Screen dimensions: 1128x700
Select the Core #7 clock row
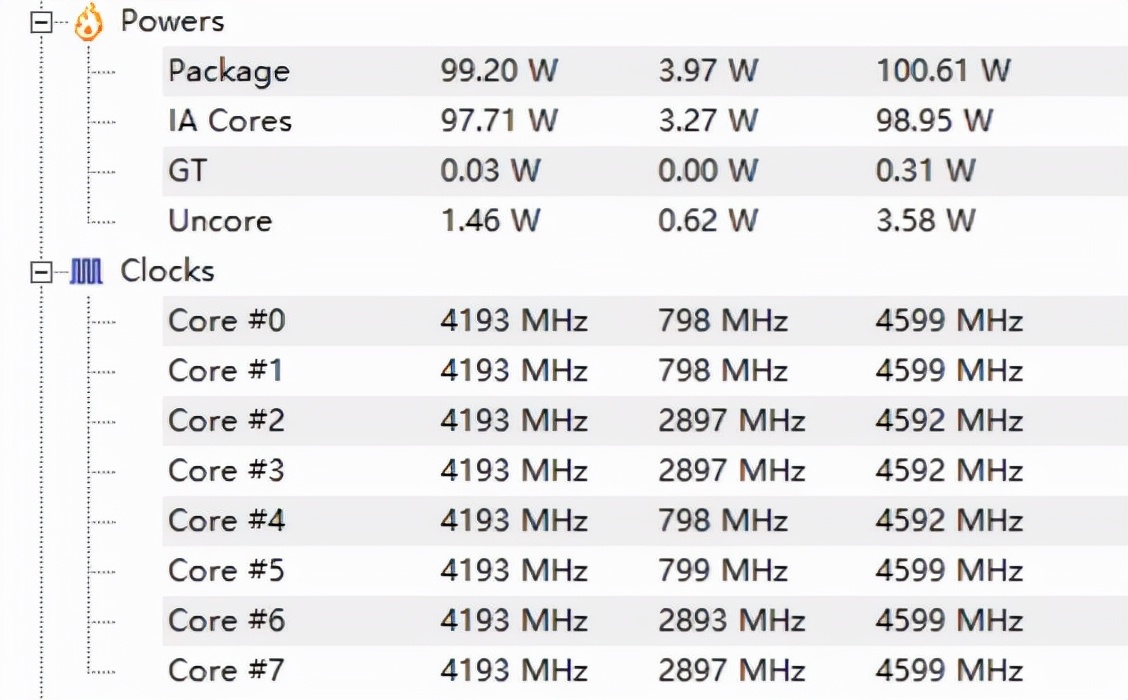pos(645,671)
